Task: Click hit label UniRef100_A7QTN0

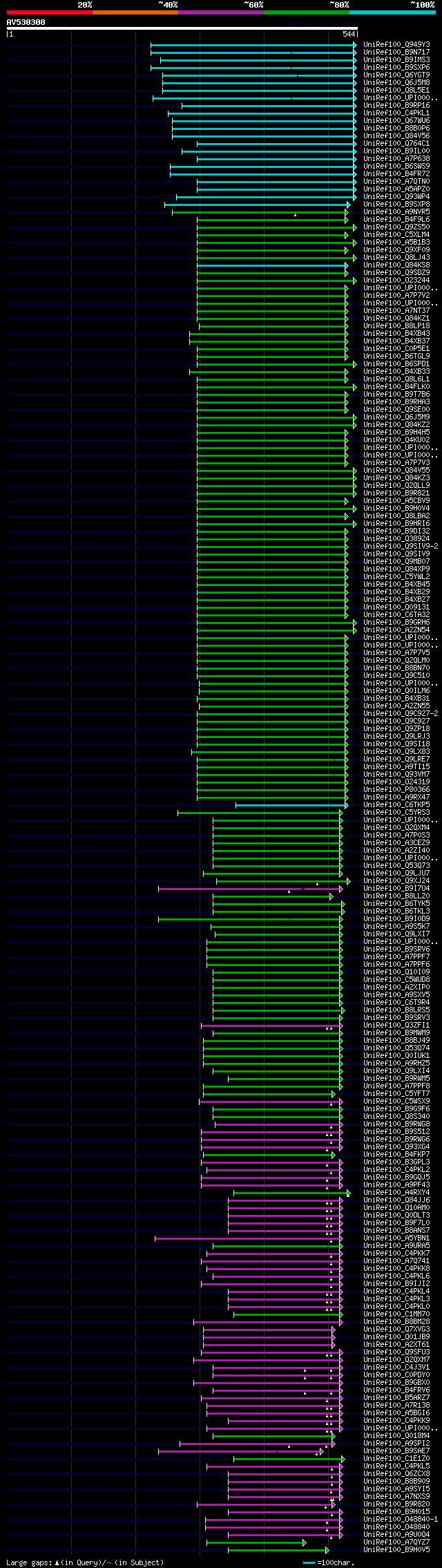Action: tap(396, 181)
